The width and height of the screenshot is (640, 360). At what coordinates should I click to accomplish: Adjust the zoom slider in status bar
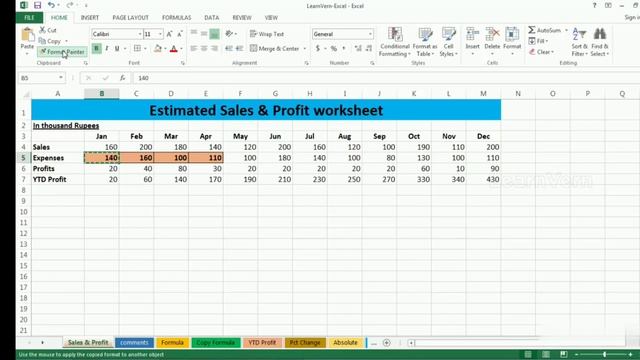coord(604,354)
